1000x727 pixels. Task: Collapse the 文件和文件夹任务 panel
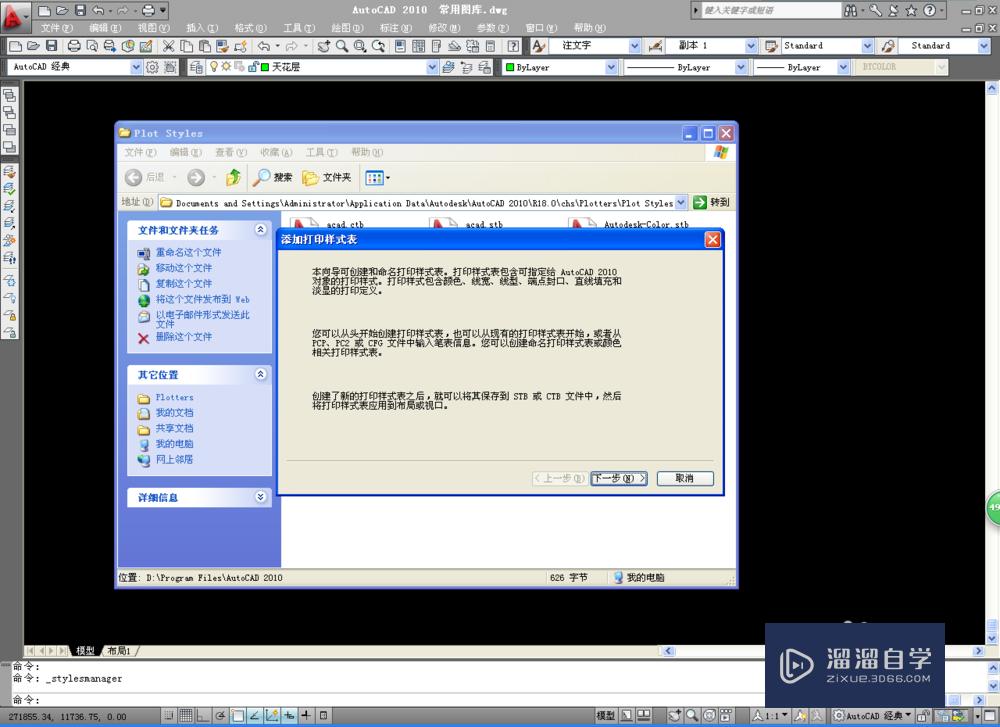coord(260,230)
